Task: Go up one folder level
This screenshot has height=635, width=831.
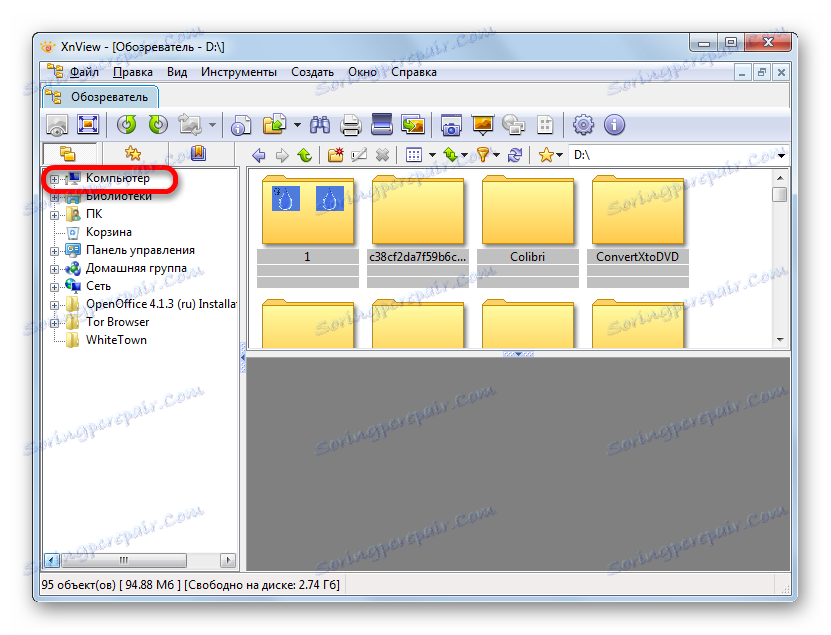Action: pyautogui.click(x=305, y=155)
